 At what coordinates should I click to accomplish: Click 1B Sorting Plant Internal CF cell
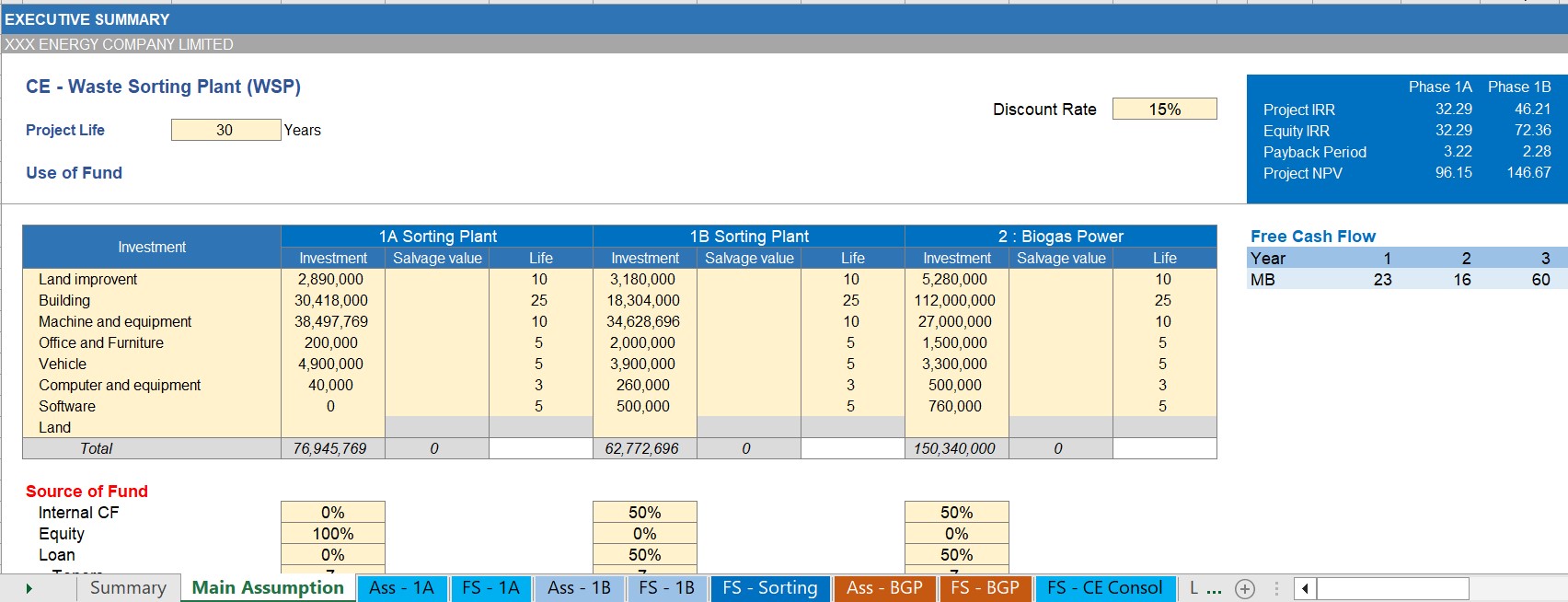(644, 513)
